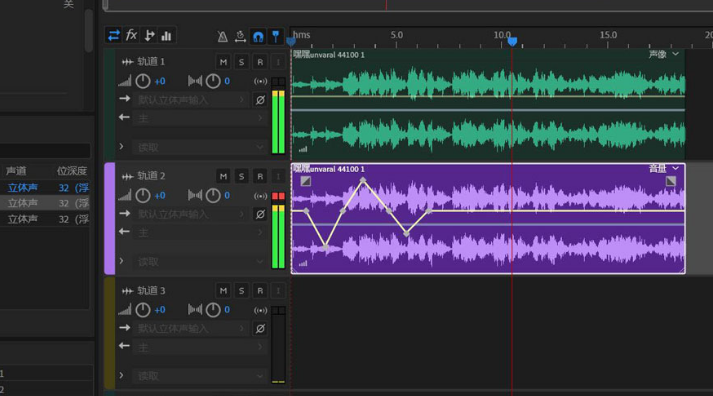Click the blue playhead marker at 10.0
Viewport: 713px width, 396px height.
pyautogui.click(x=512, y=41)
